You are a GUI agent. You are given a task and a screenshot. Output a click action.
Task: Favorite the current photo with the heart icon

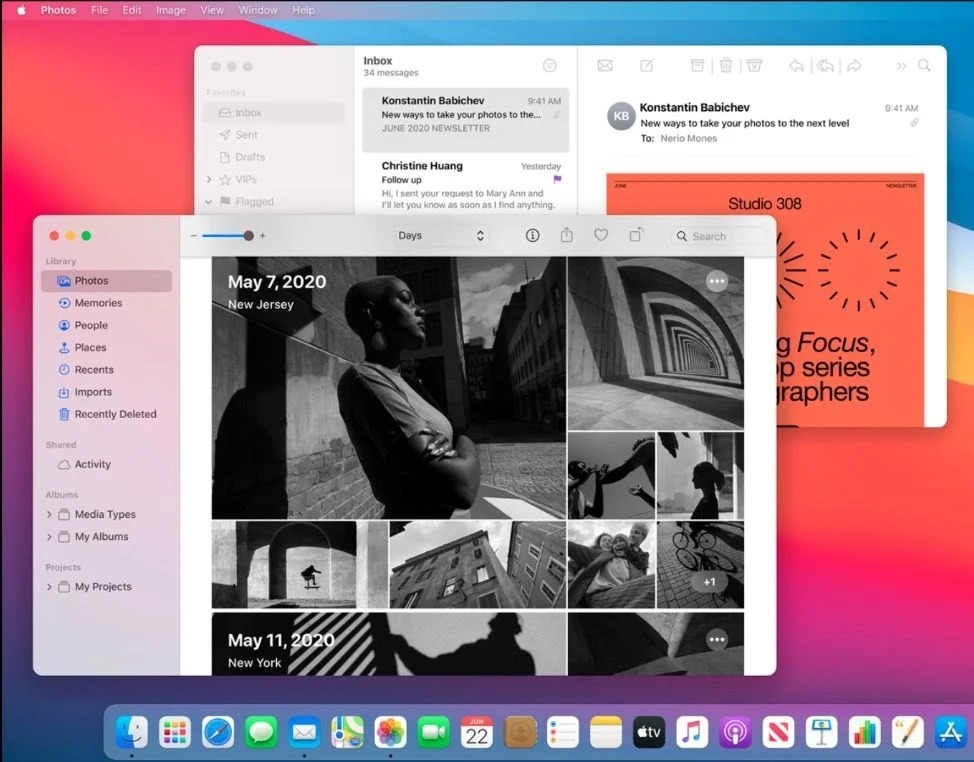(x=601, y=236)
